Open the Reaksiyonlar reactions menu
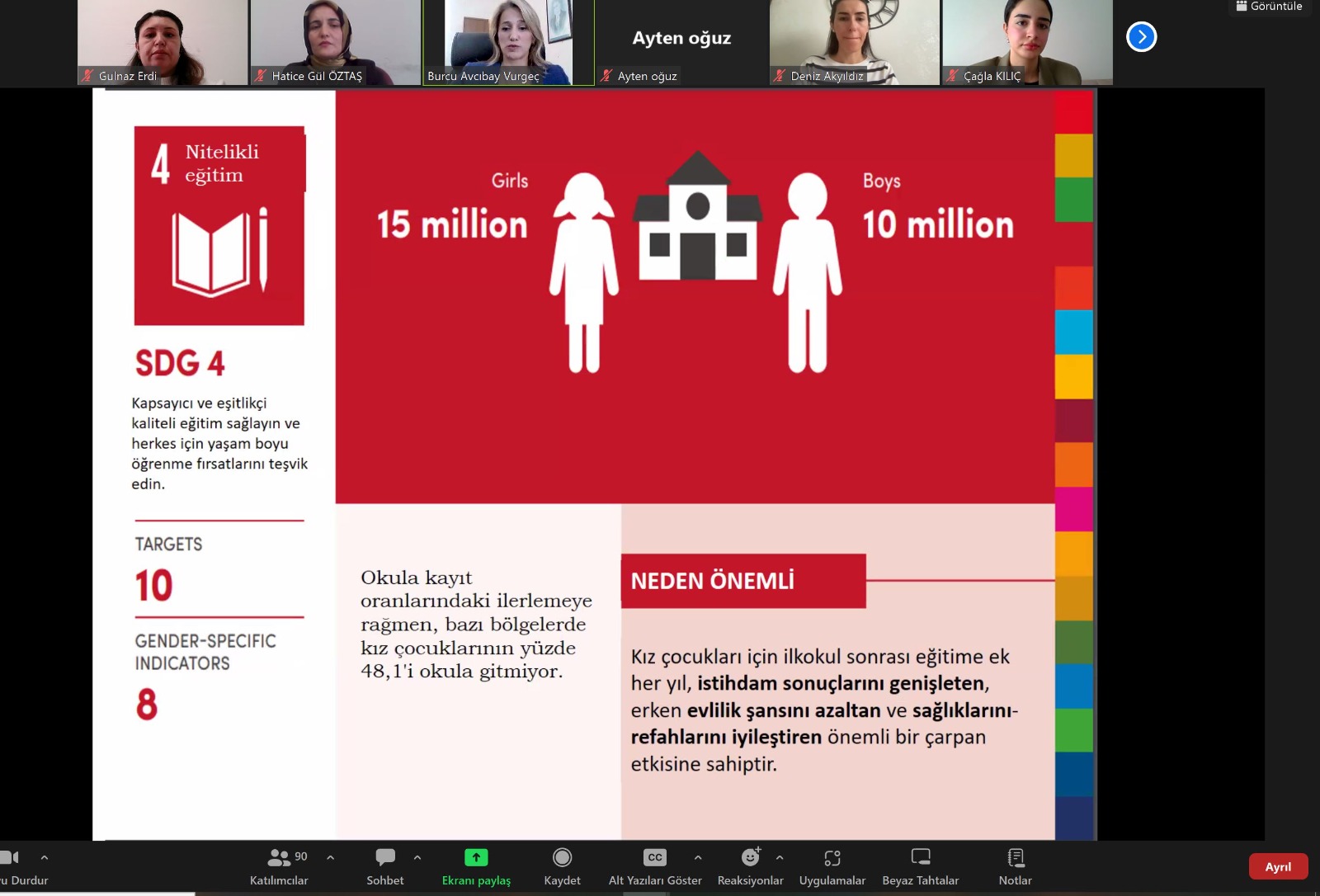The height and width of the screenshot is (896, 1320). 750,866
